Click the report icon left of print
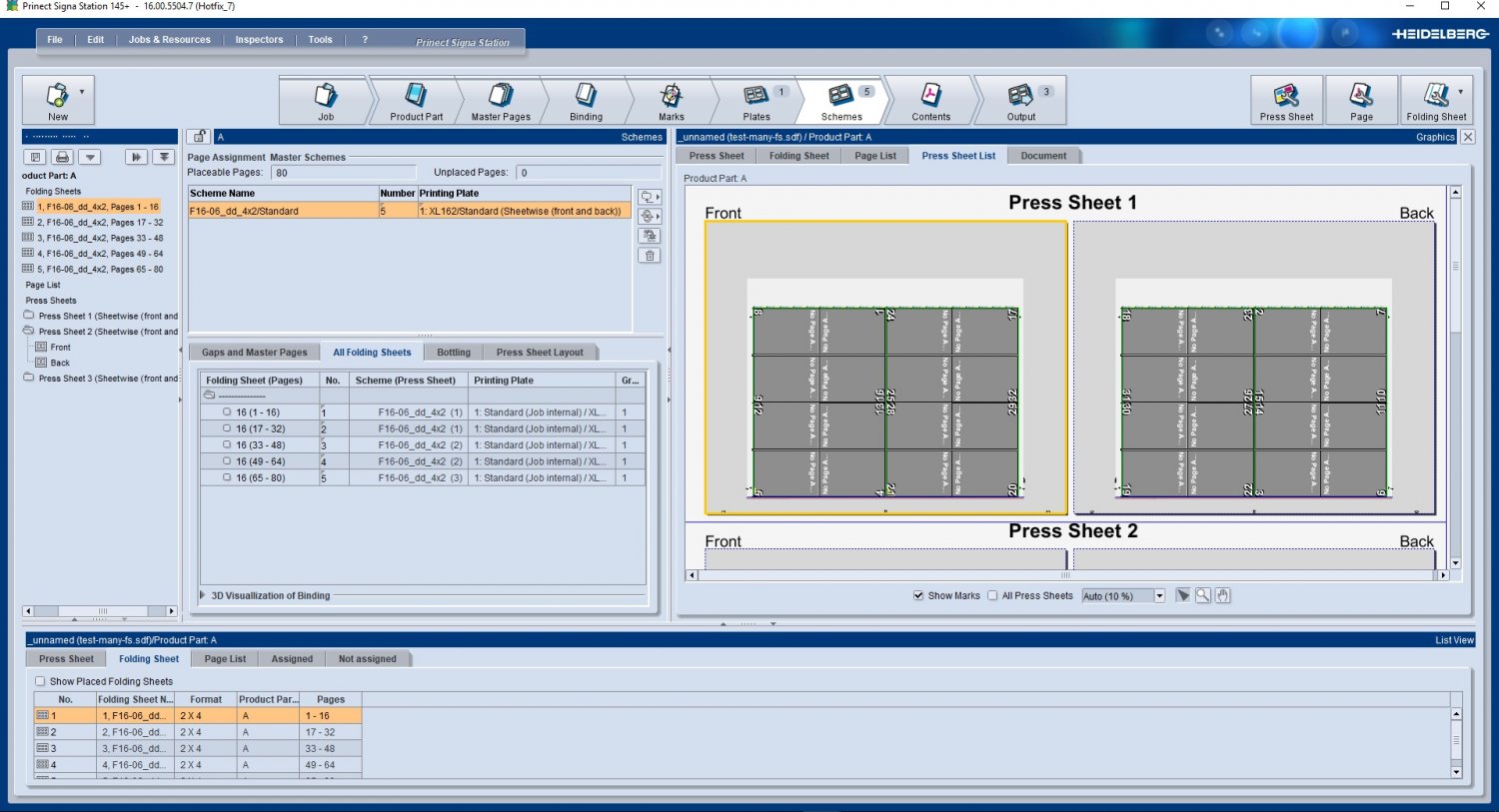The height and width of the screenshot is (812, 1499). tap(35, 157)
